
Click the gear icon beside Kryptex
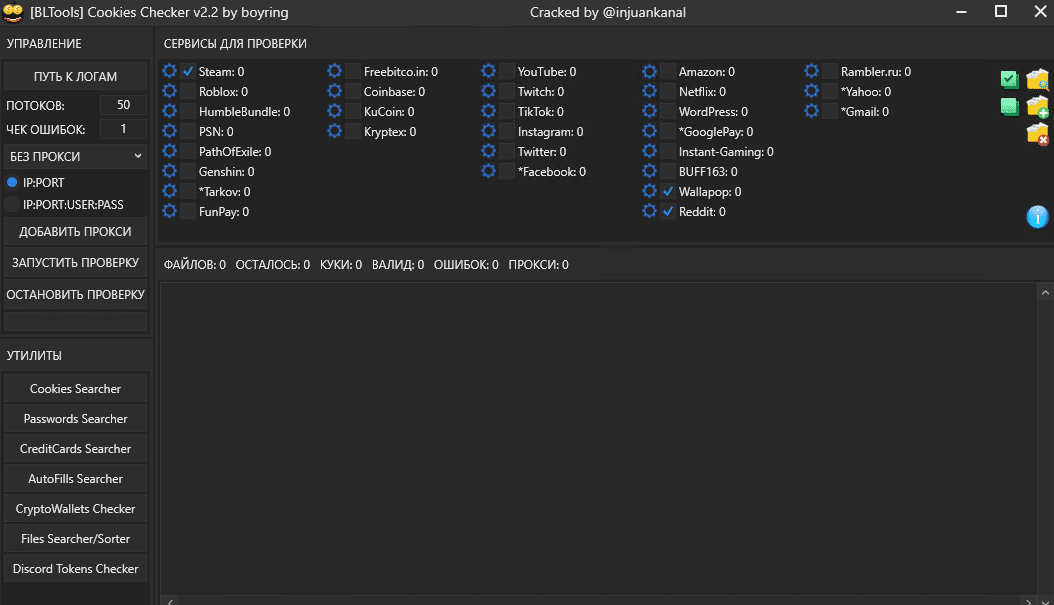tap(335, 131)
